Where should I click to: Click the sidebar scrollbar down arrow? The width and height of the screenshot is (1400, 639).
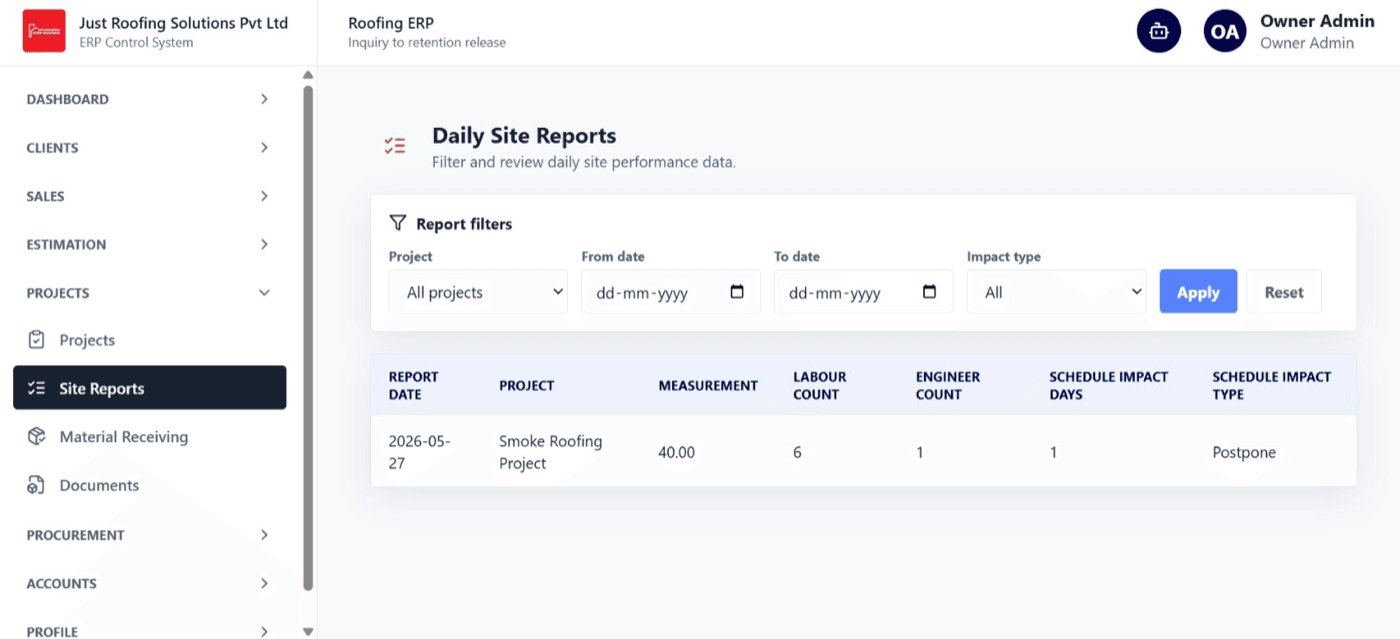[308, 631]
